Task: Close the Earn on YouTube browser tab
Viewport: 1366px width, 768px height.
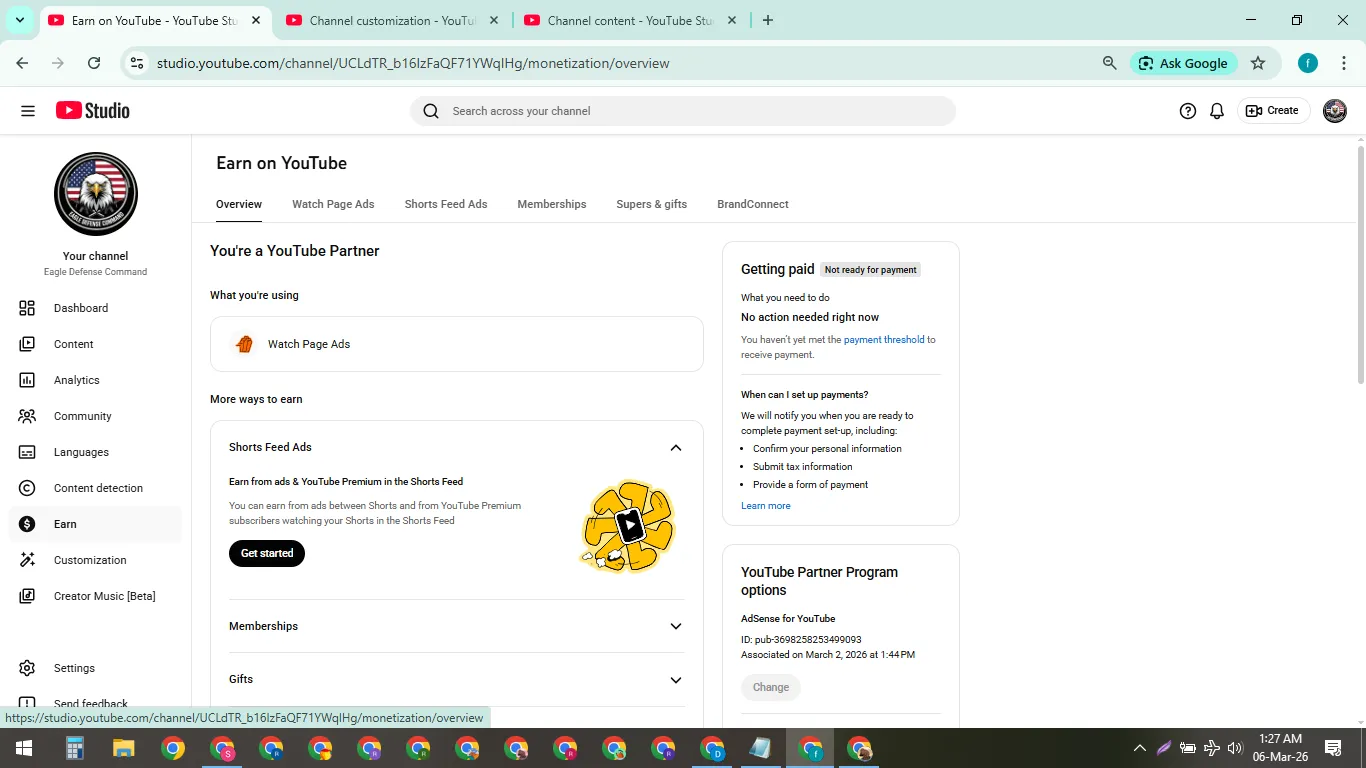Action: [x=256, y=20]
